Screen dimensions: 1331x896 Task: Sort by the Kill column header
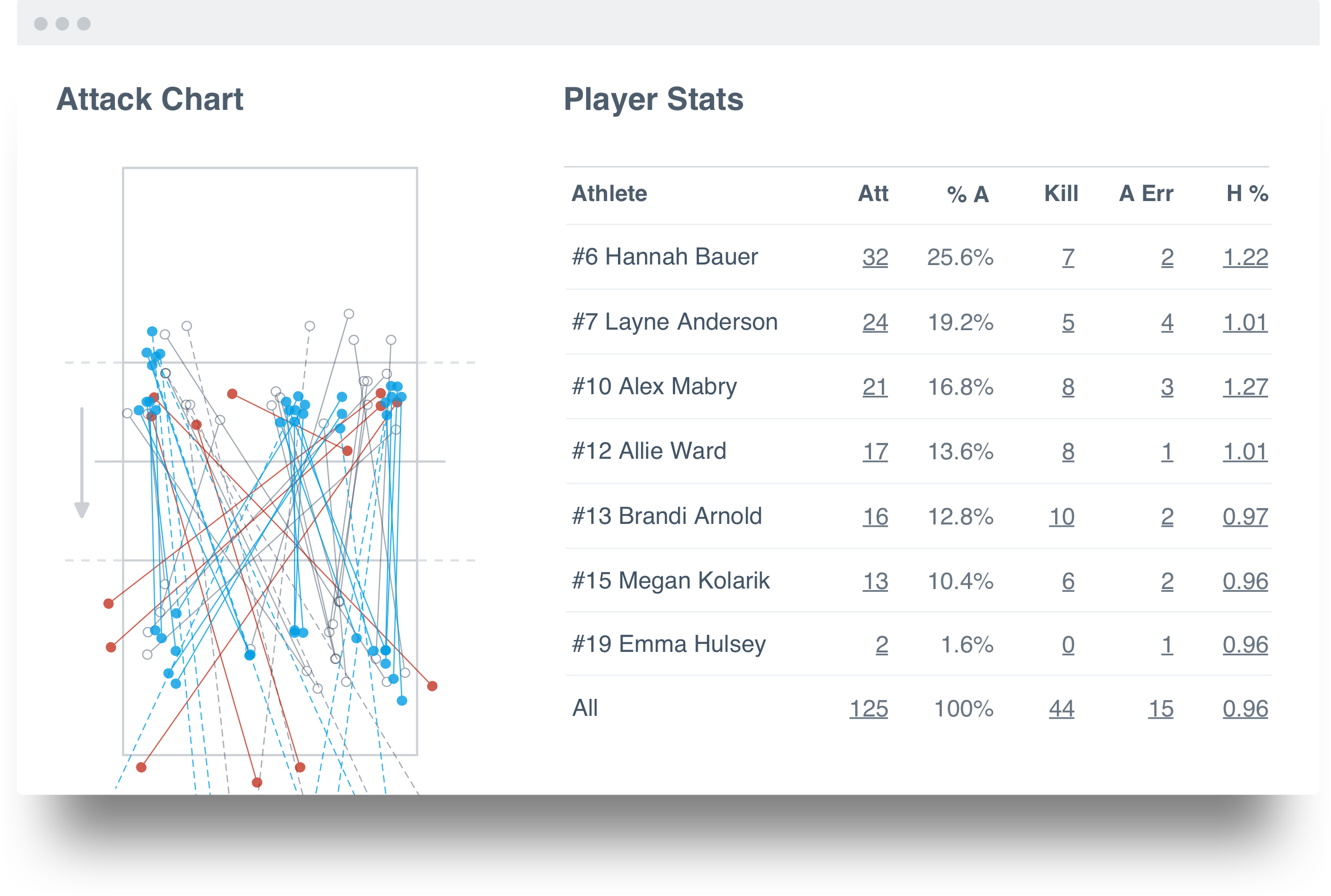pyautogui.click(x=1060, y=194)
